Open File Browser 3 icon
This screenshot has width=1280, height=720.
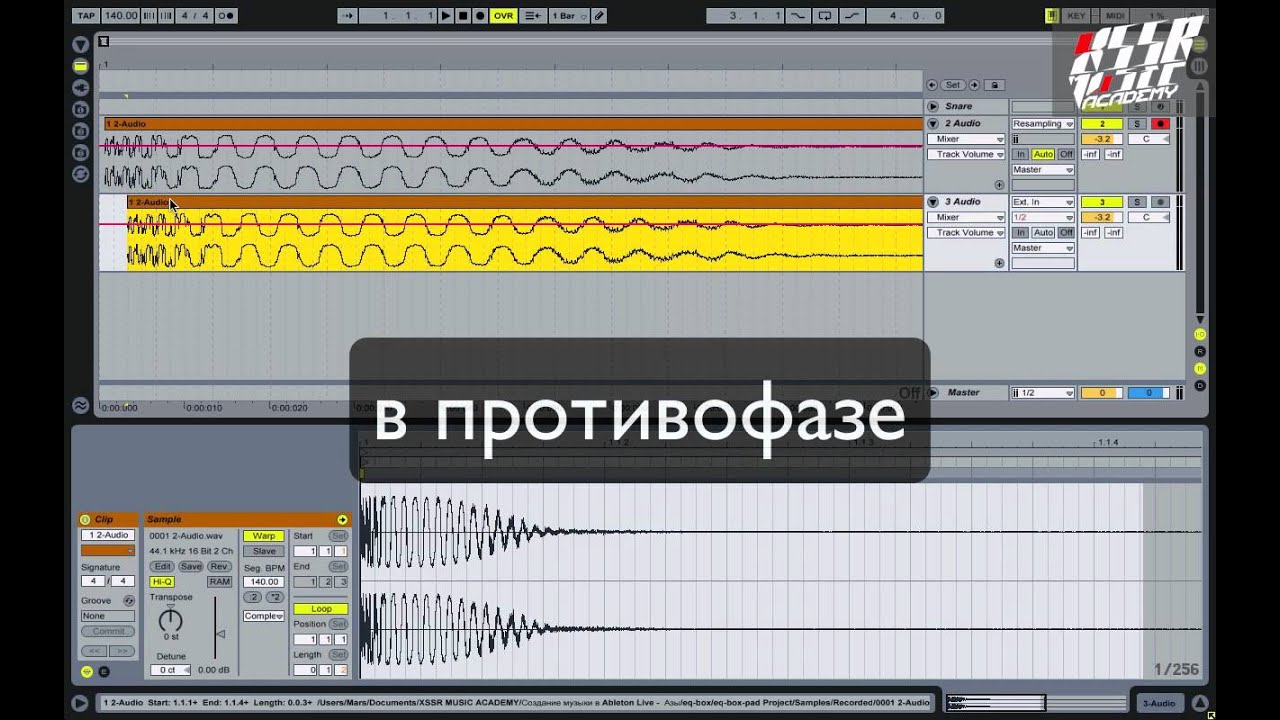point(80,153)
